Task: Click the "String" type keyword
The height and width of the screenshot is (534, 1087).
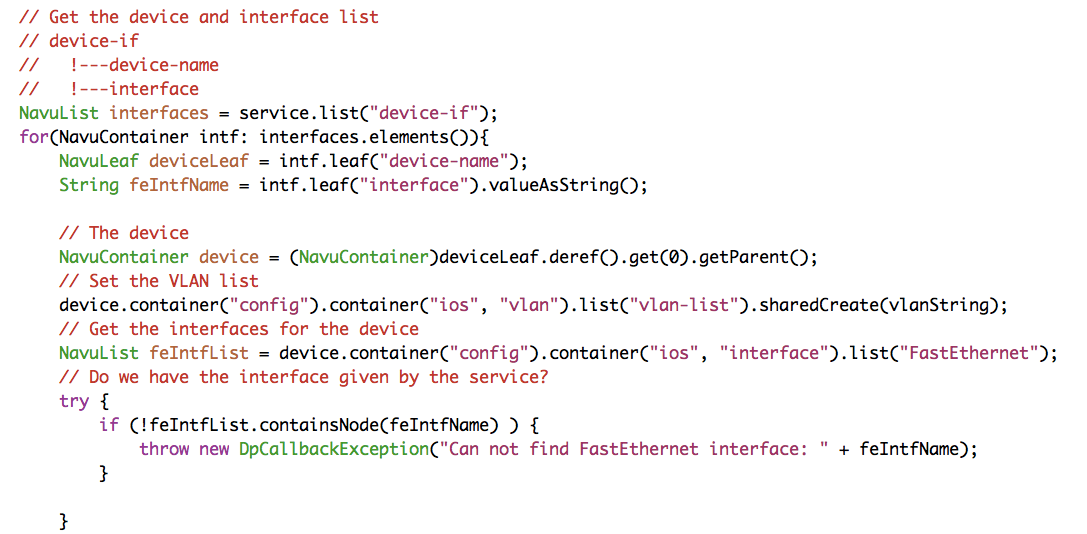Action: pyautogui.click(x=88, y=185)
